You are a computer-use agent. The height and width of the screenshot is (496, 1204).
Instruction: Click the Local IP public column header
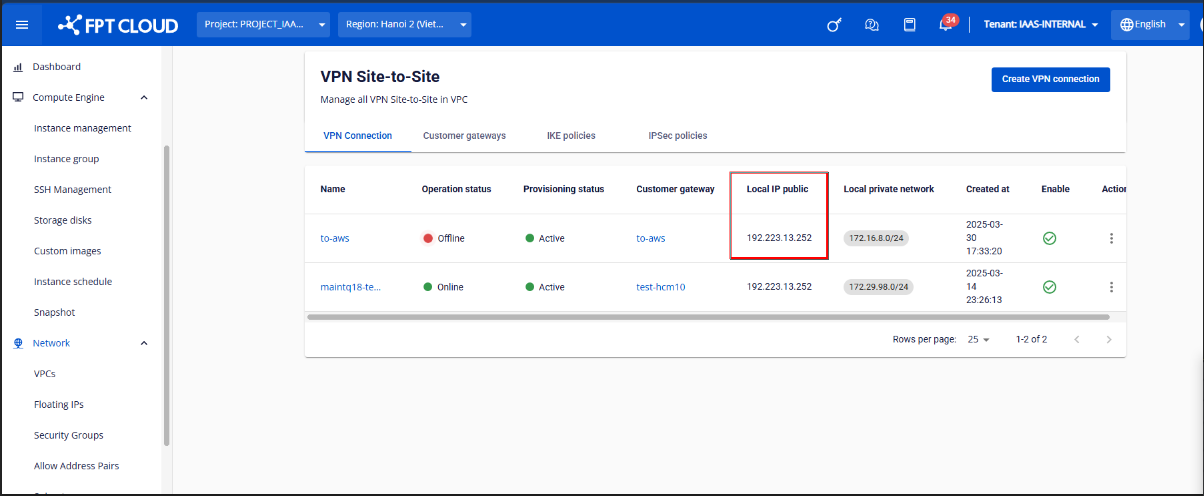pyautogui.click(x=778, y=189)
